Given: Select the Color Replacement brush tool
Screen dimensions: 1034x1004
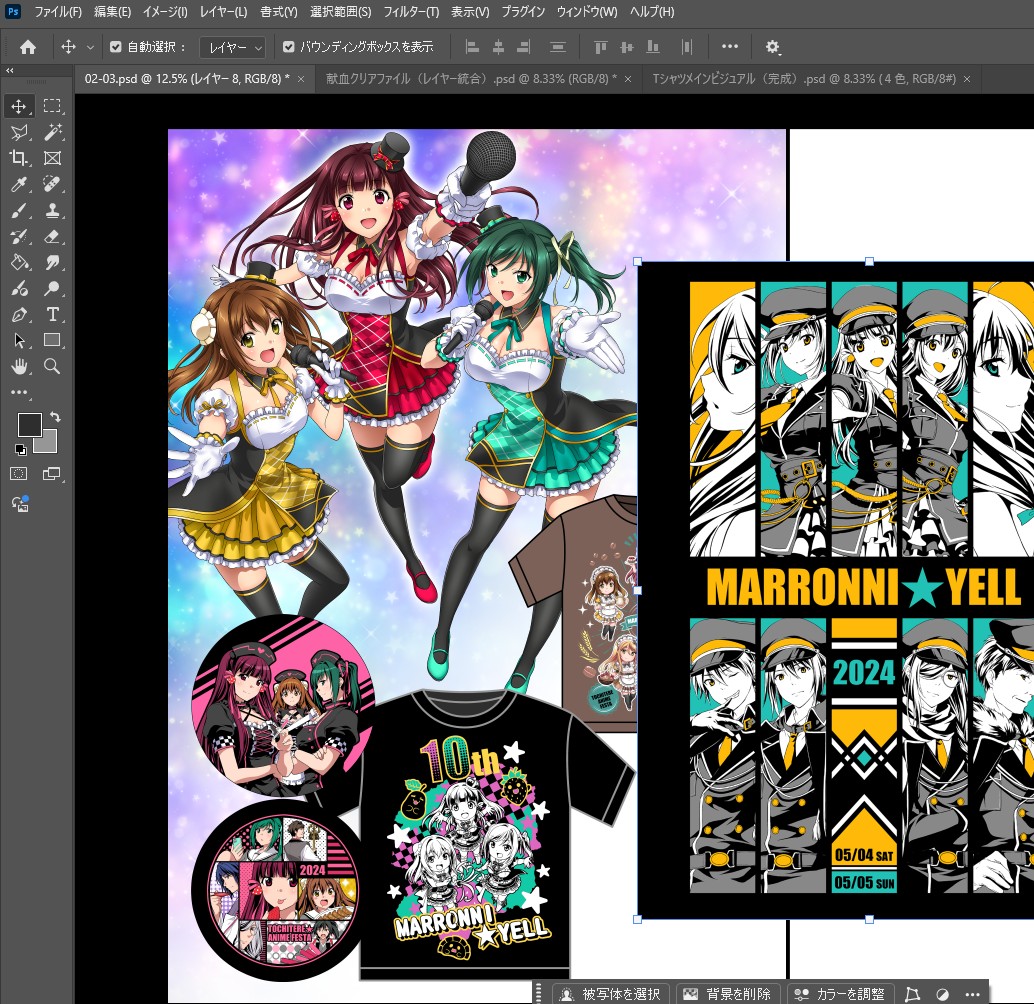Looking at the screenshot, I should (x=18, y=289).
